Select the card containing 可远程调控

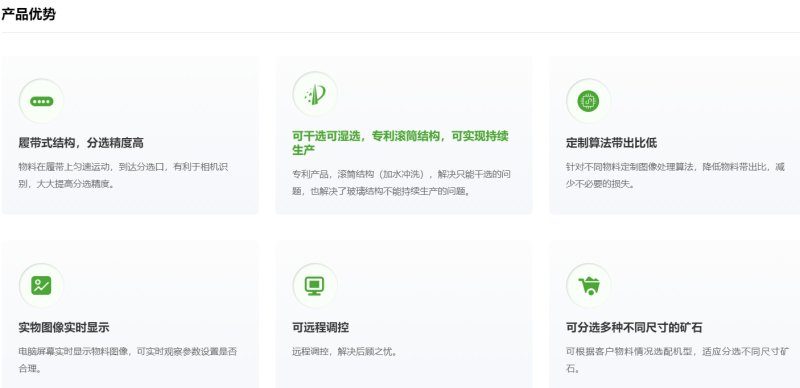click(x=404, y=314)
